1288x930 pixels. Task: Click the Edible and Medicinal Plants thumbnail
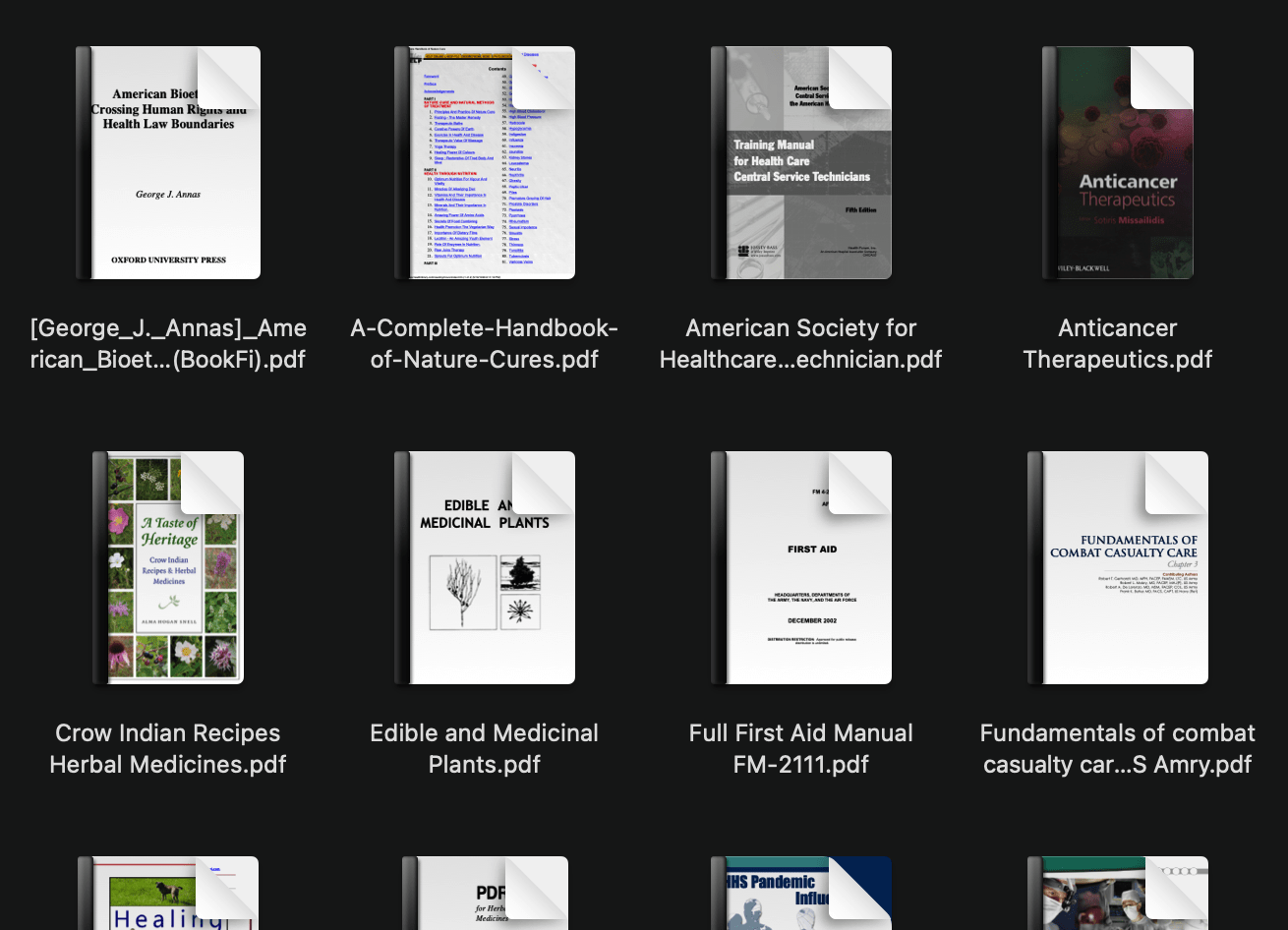(x=485, y=567)
